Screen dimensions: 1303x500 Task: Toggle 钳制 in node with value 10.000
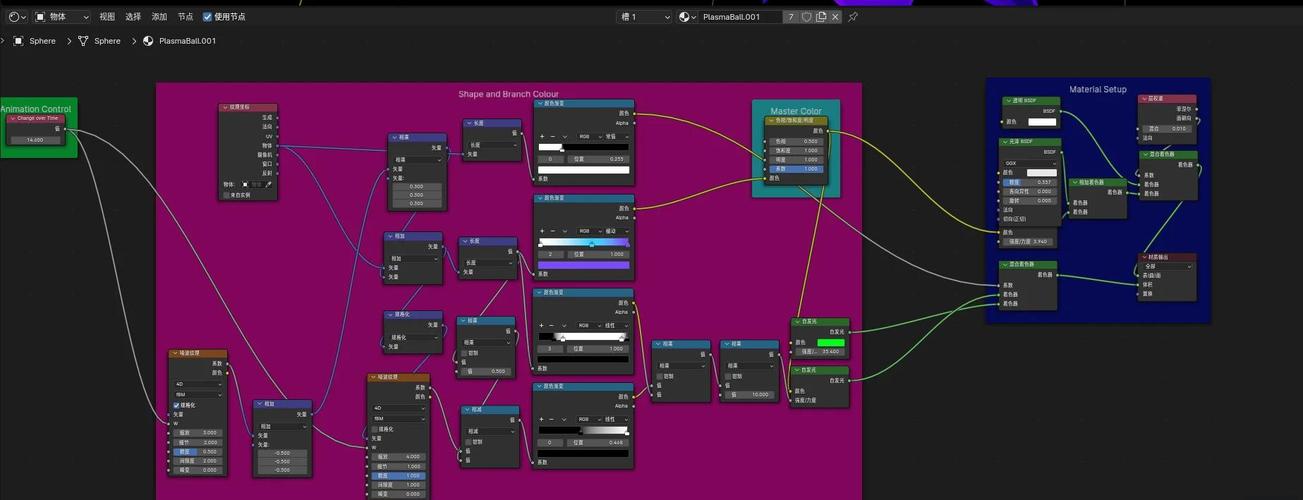click(727, 376)
